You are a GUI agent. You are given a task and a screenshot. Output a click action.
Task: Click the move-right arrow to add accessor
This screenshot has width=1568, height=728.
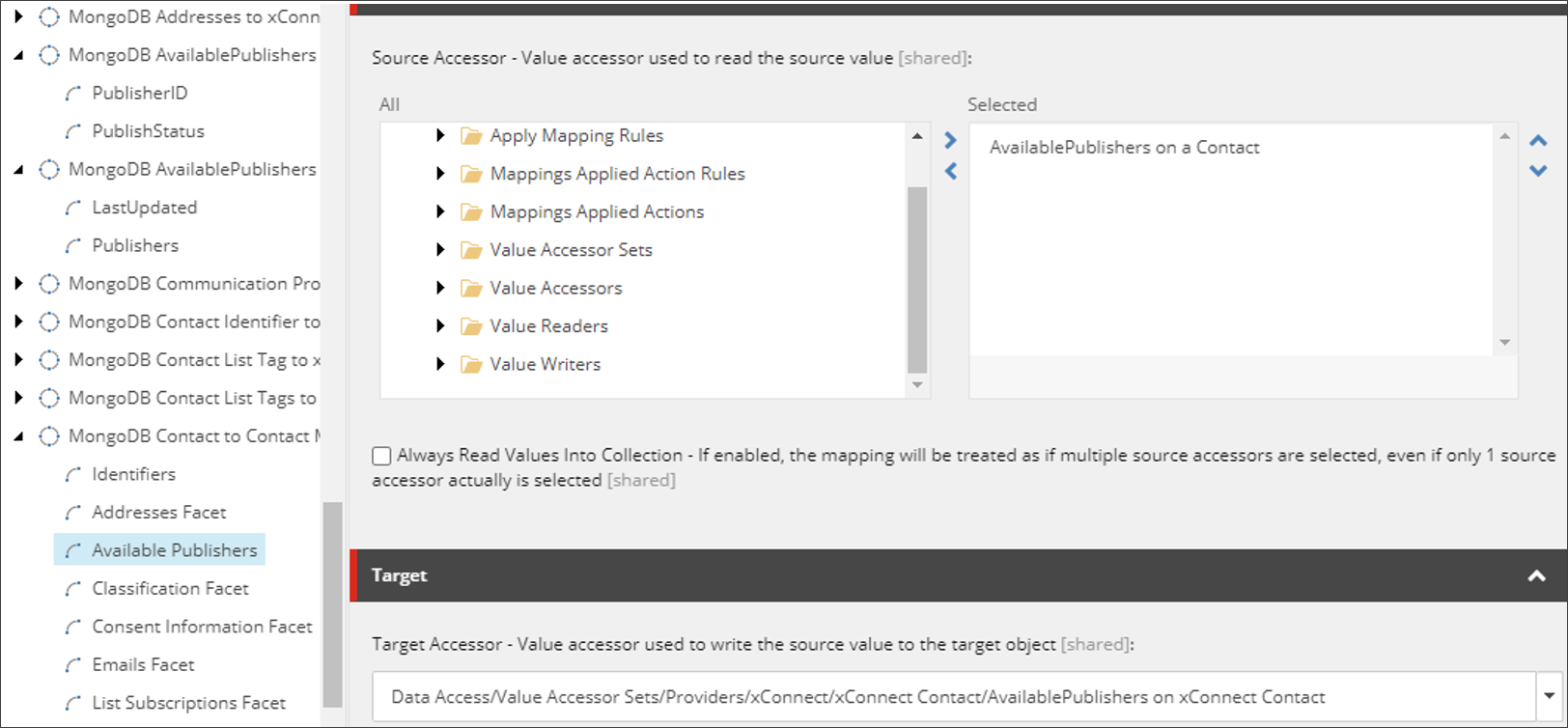[x=950, y=141]
